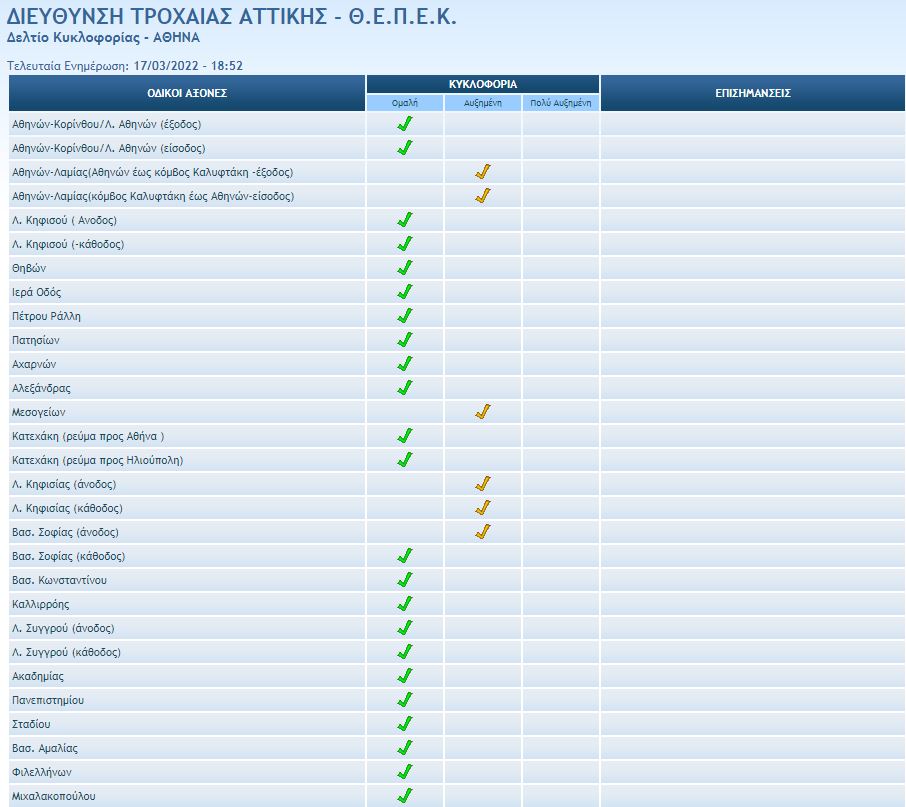Click the ΕΠΙΣΗΜΑΝΣΕΙΣ column header
This screenshot has height=807, width=906.
(x=753, y=93)
